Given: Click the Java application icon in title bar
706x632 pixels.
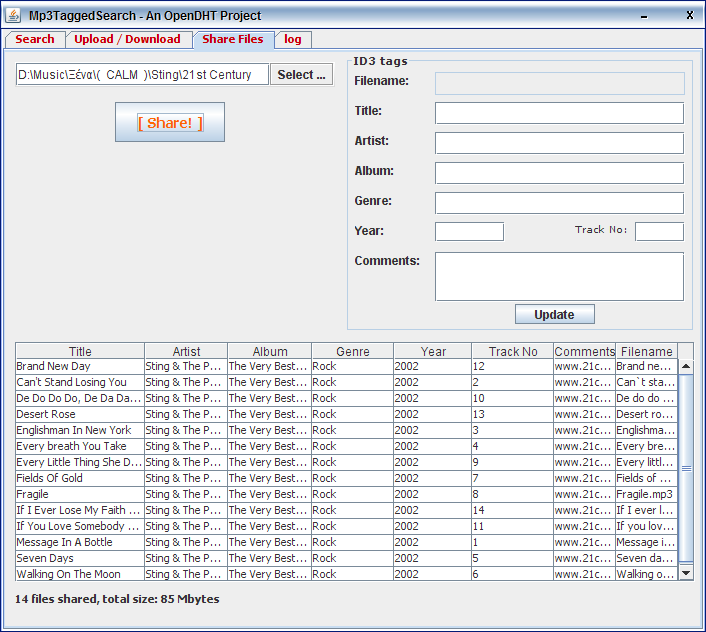Looking at the screenshot, I should tap(13, 15).
